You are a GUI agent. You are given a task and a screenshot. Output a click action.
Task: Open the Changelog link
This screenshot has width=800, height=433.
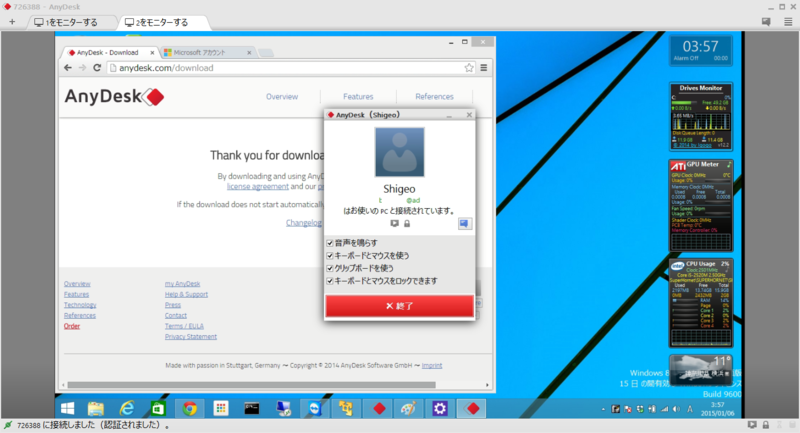pos(304,223)
